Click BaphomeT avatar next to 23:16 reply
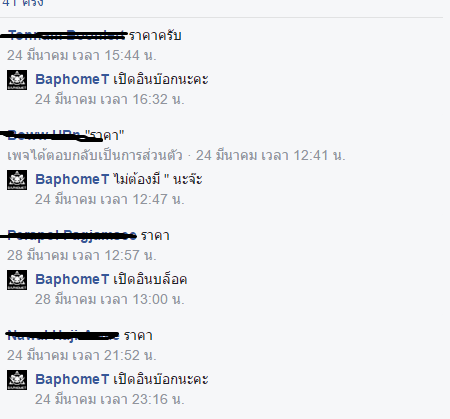The width and height of the screenshot is (450, 419). (x=17, y=380)
